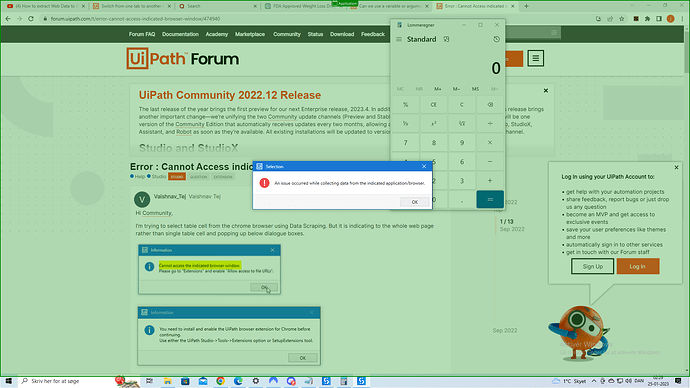Click the 3 key in Calculator
Viewport: 690px width, 388px height.
462,180
